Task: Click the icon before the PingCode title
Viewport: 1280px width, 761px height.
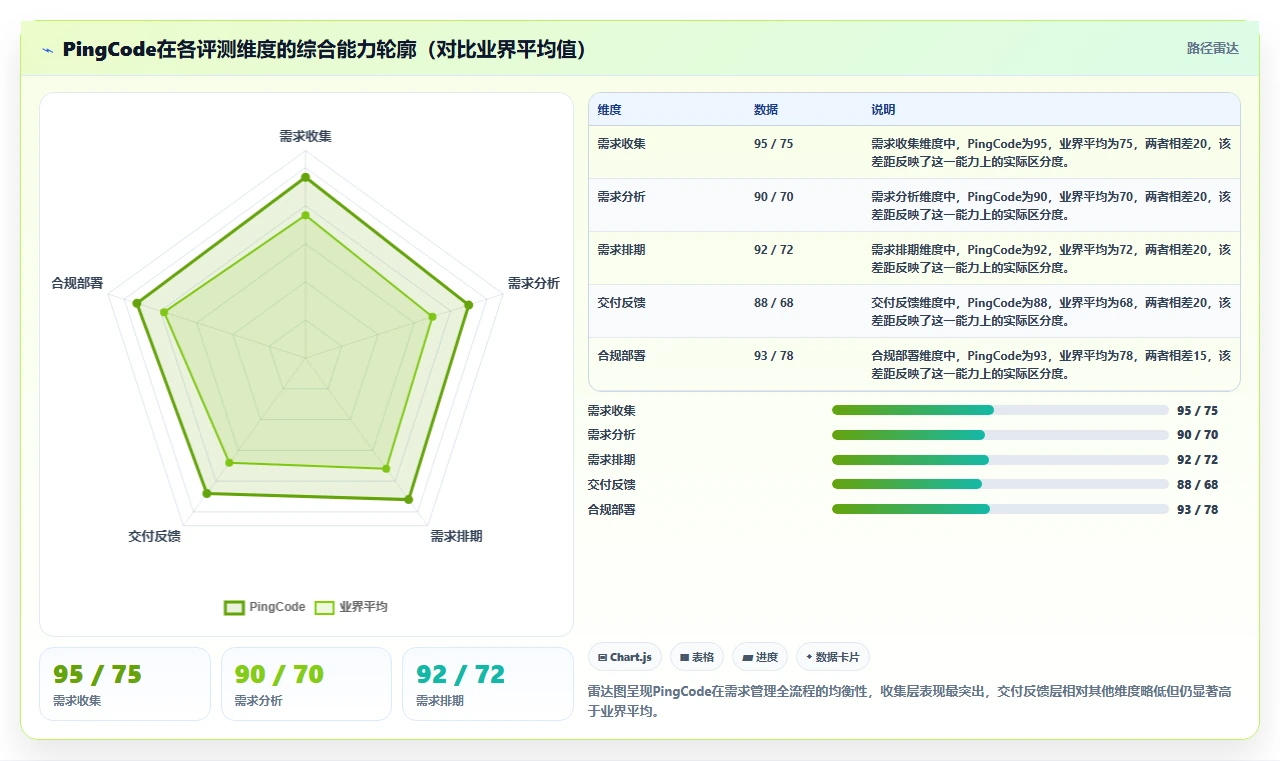Action: click(x=47, y=50)
